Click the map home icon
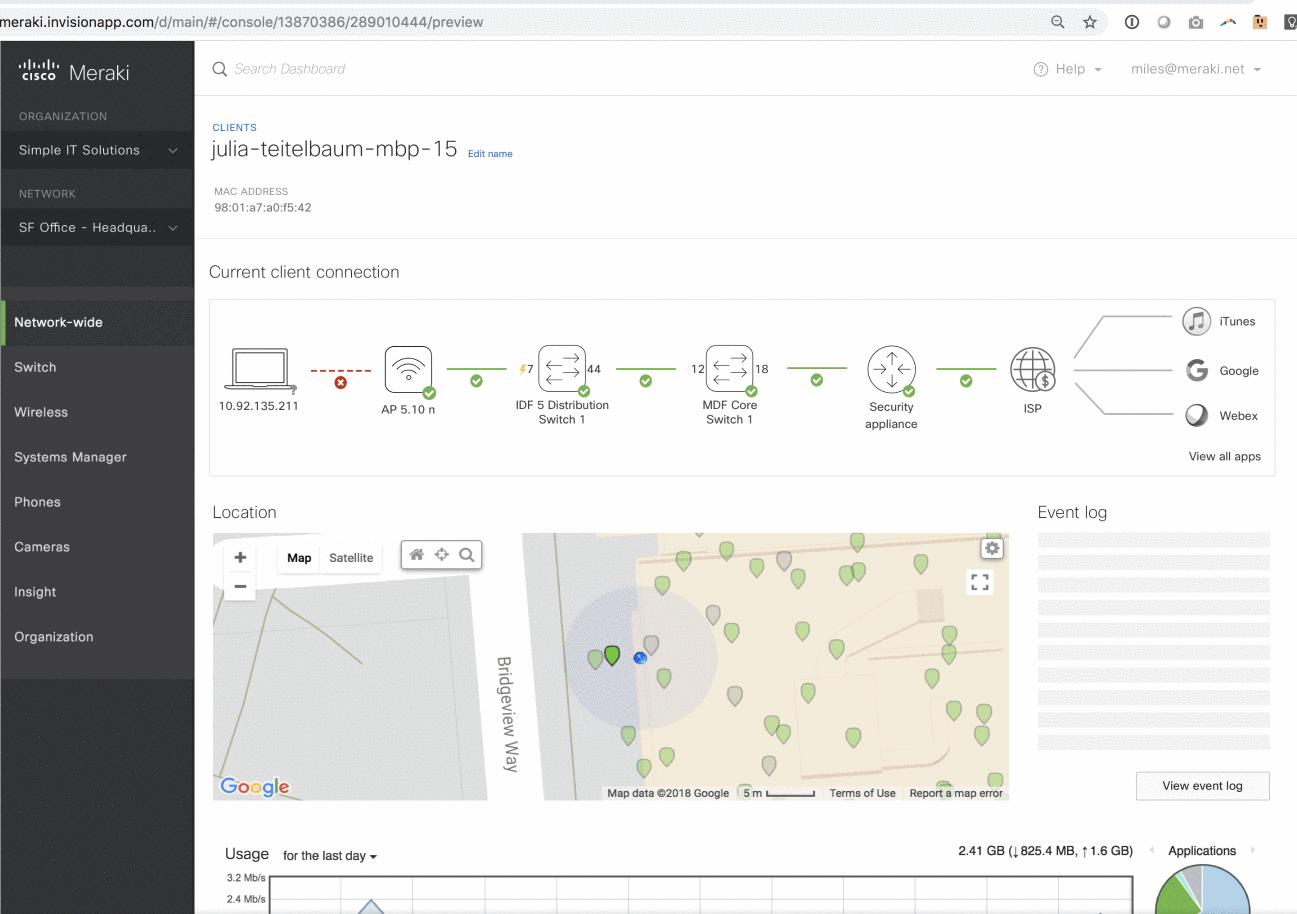 (x=417, y=554)
